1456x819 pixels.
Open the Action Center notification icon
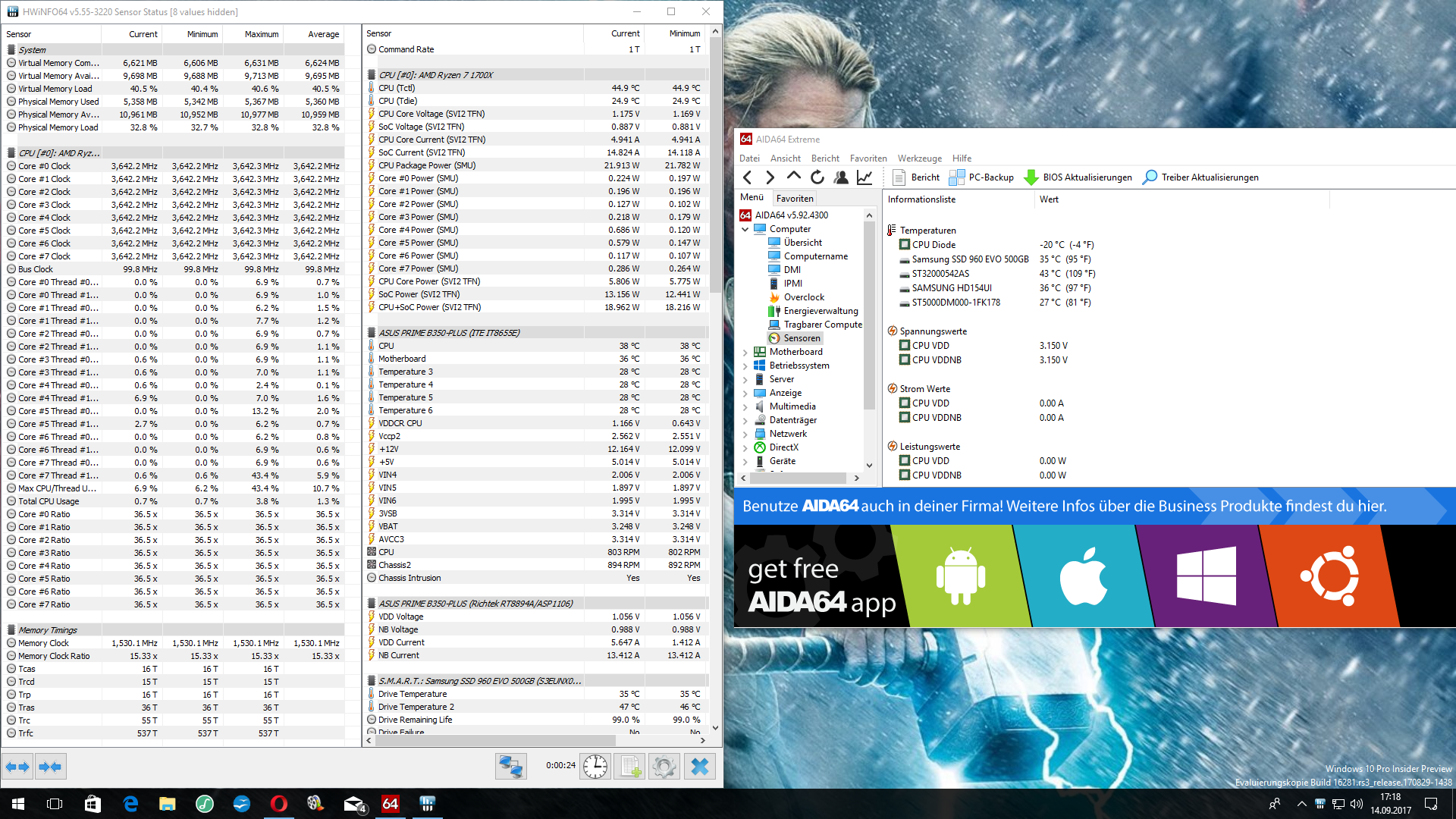(1431, 804)
